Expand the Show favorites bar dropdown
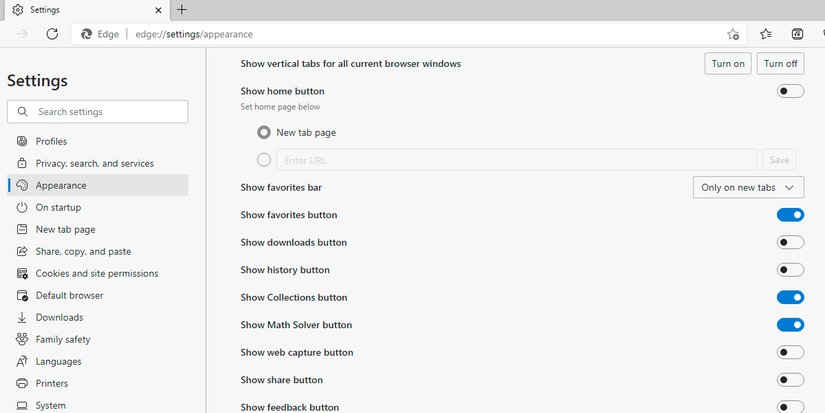The height and width of the screenshot is (413, 825). click(x=748, y=187)
